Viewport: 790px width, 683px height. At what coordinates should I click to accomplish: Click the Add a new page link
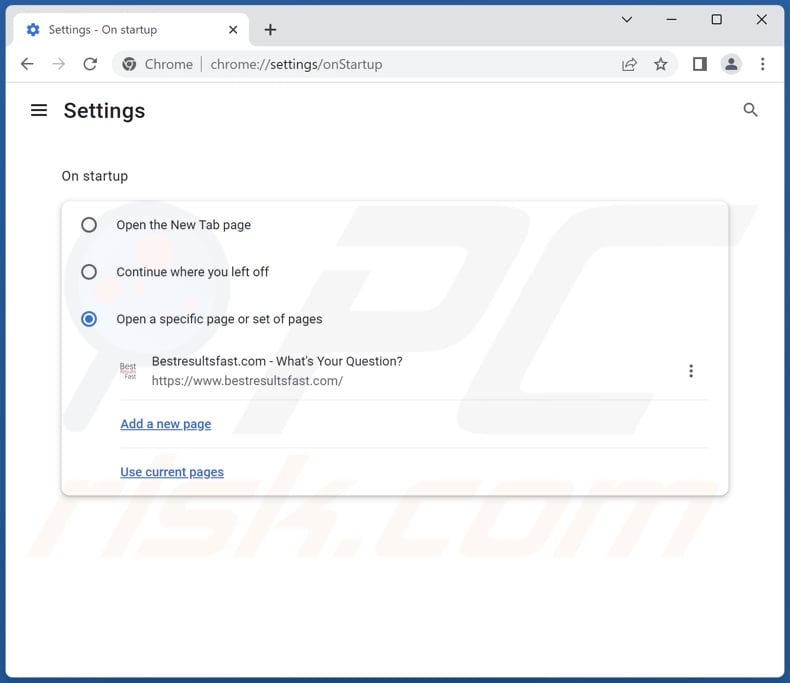pyautogui.click(x=166, y=424)
